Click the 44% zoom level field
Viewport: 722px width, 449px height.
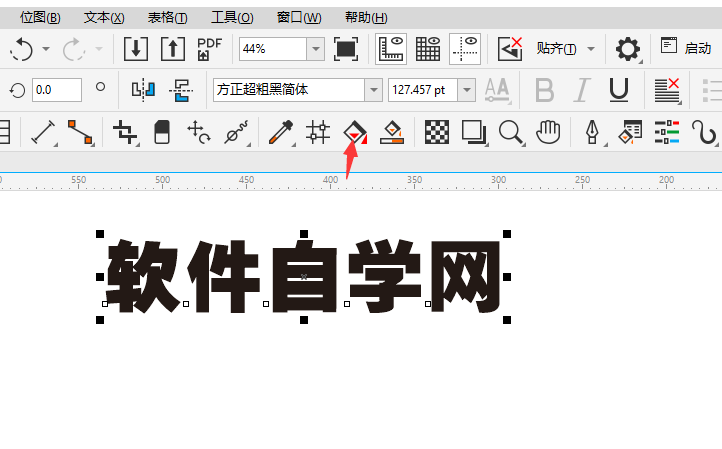point(273,49)
